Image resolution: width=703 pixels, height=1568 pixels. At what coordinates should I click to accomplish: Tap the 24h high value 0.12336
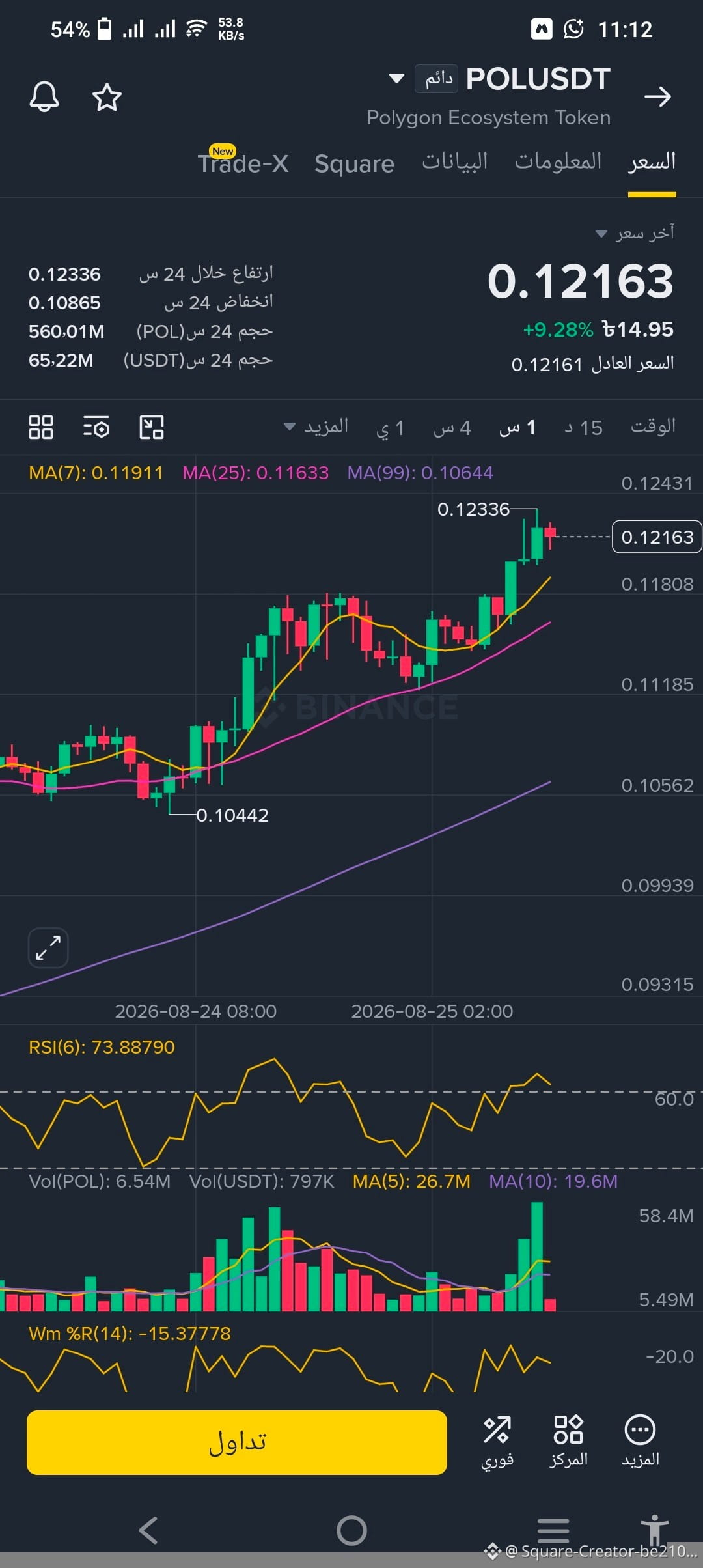pyautogui.click(x=64, y=274)
